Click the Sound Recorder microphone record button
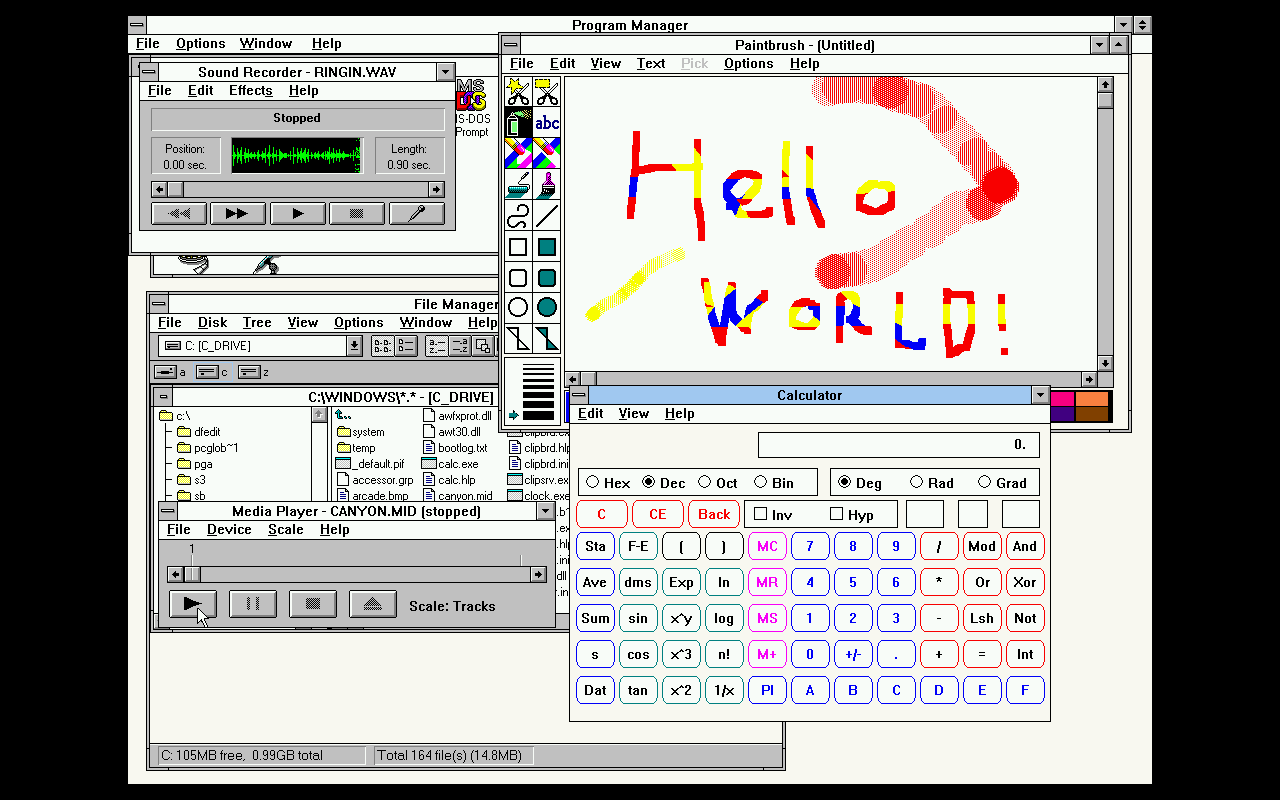 (417, 213)
